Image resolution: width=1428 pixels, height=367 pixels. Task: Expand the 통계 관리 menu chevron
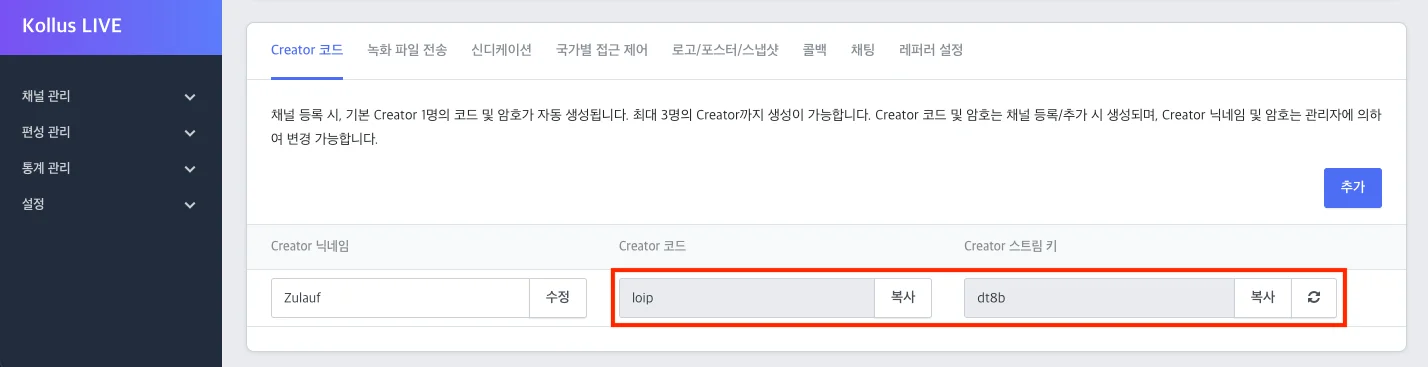[x=190, y=169]
